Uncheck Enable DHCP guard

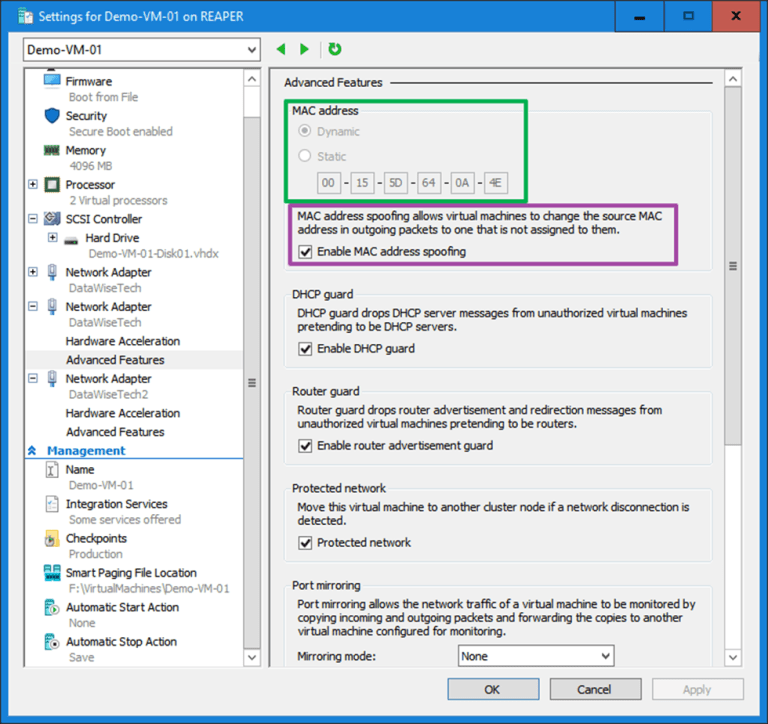[x=305, y=349]
